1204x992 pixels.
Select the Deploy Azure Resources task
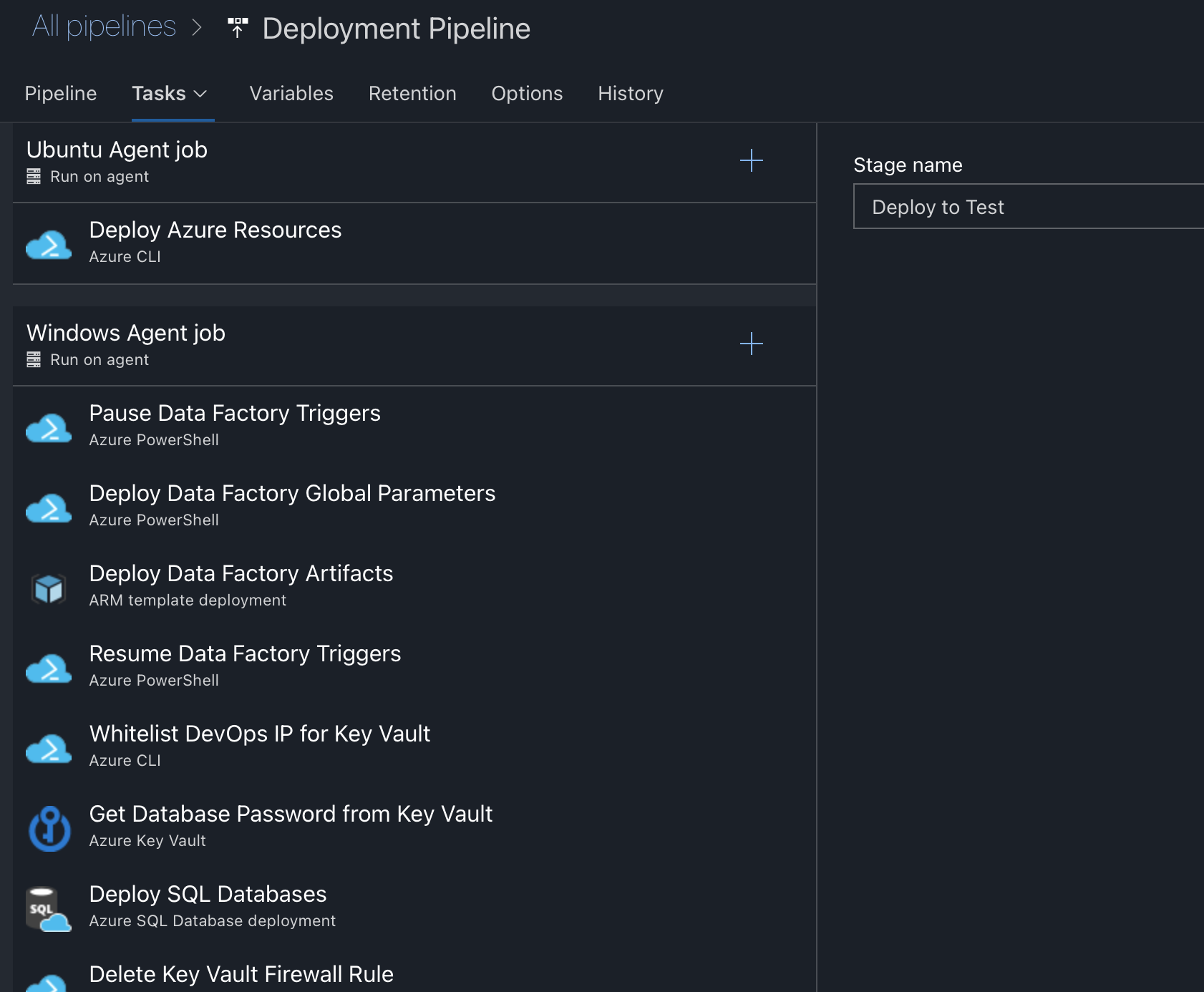(414, 243)
